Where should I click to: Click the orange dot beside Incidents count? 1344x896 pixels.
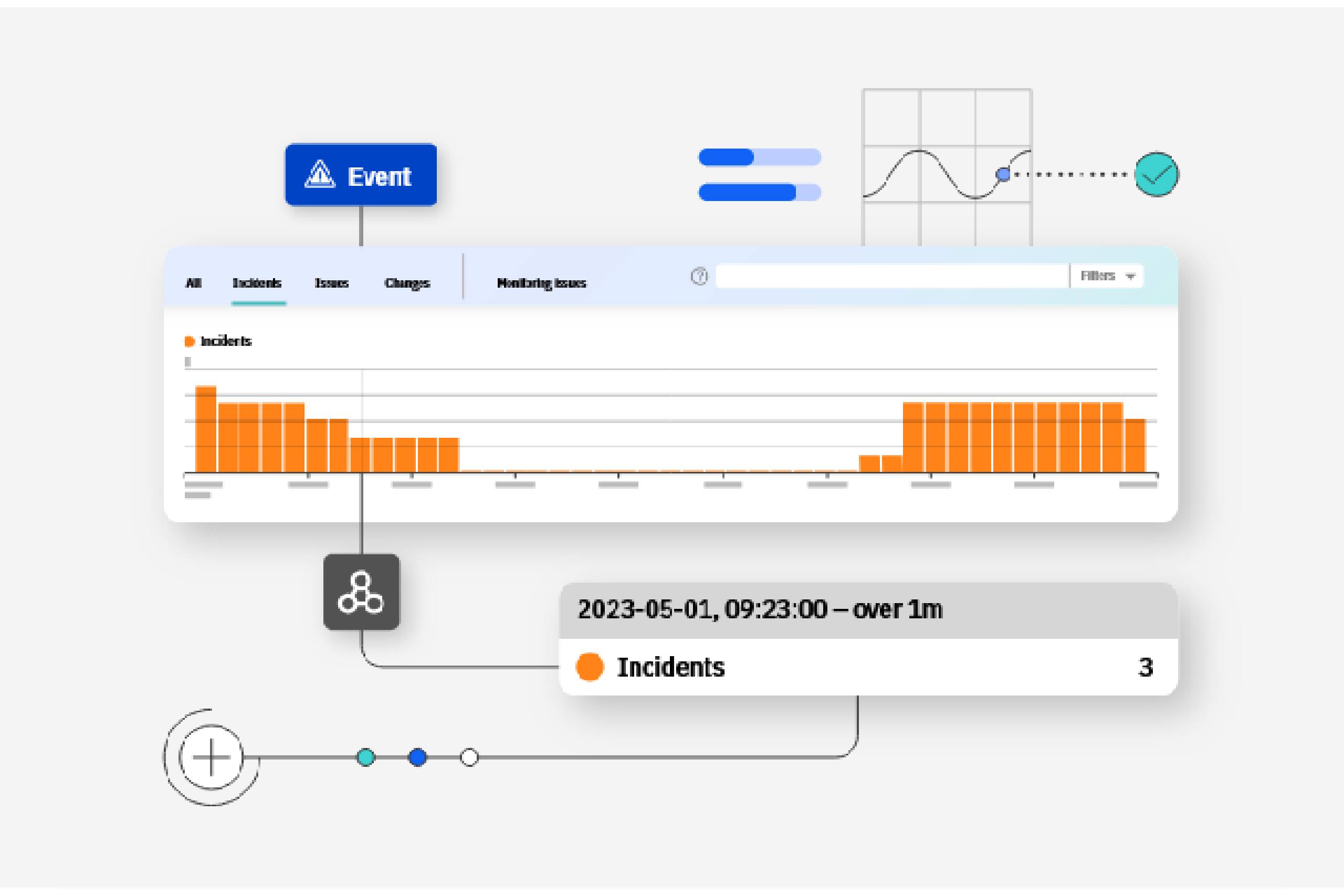pos(590,667)
